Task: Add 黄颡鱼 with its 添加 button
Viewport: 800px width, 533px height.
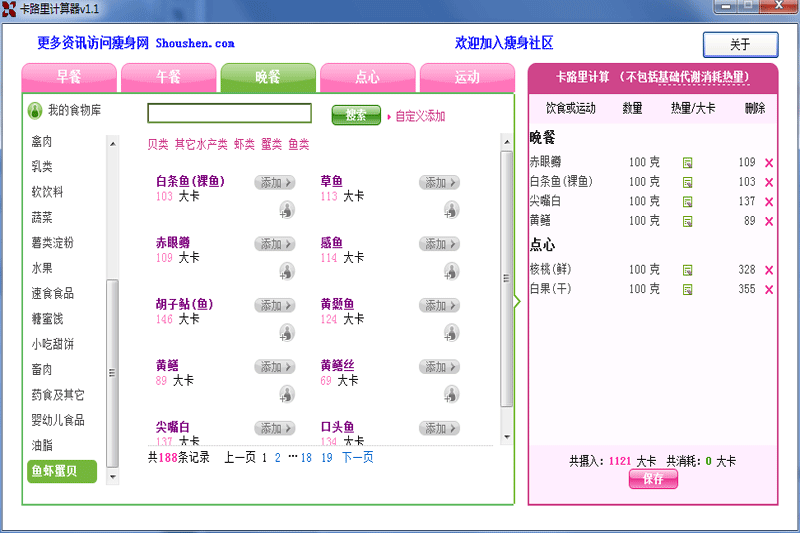Action: click(439, 306)
